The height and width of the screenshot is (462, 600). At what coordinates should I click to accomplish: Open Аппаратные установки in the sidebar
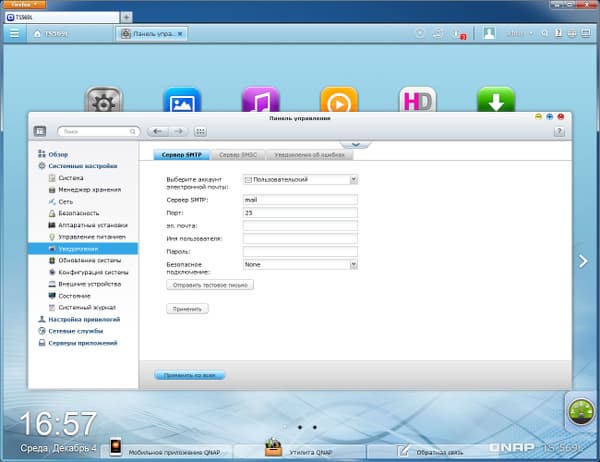click(x=88, y=225)
